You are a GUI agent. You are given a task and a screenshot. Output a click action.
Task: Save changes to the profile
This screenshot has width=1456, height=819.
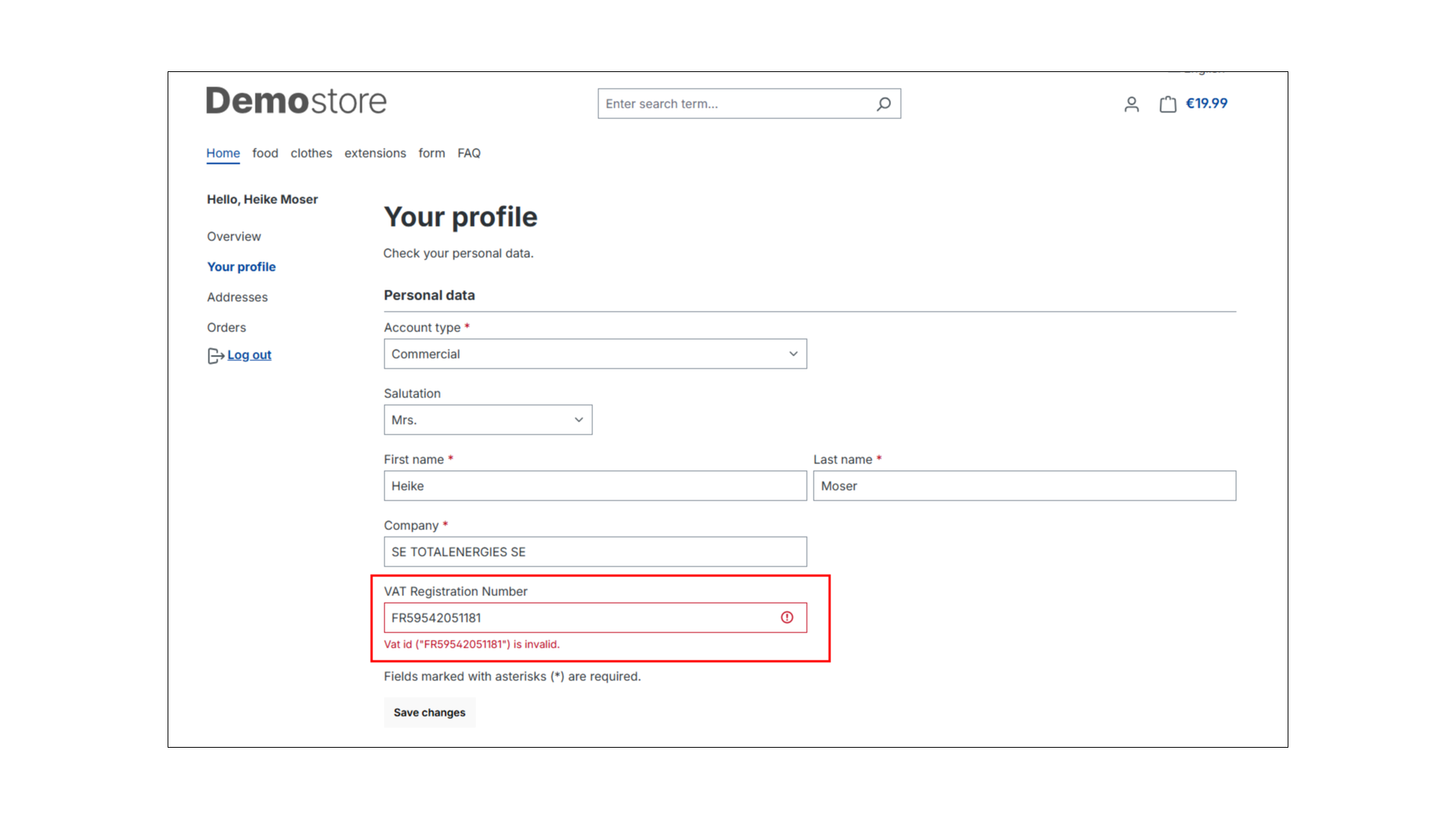point(429,713)
